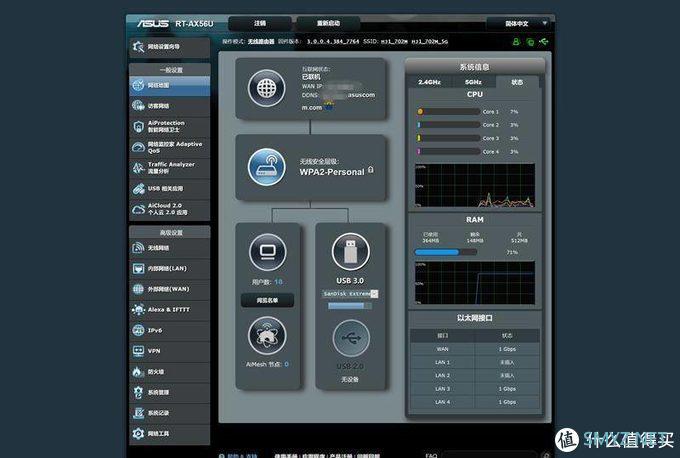Open Adaptive QoS 网络监控家

click(170, 147)
